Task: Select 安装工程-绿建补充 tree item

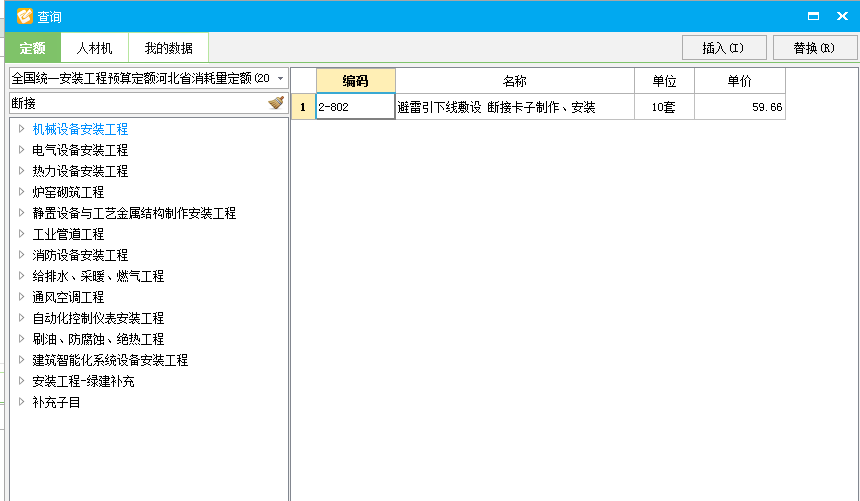Action: (x=83, y=381)
